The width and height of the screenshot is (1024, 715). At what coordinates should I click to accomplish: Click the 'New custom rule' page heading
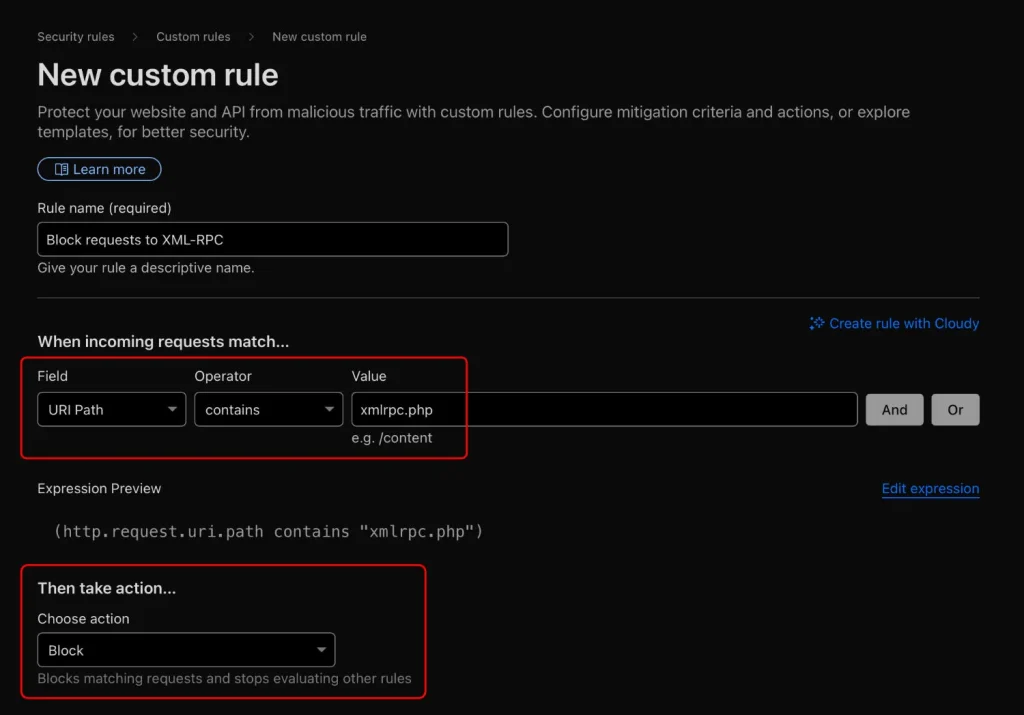click(158, 74)
